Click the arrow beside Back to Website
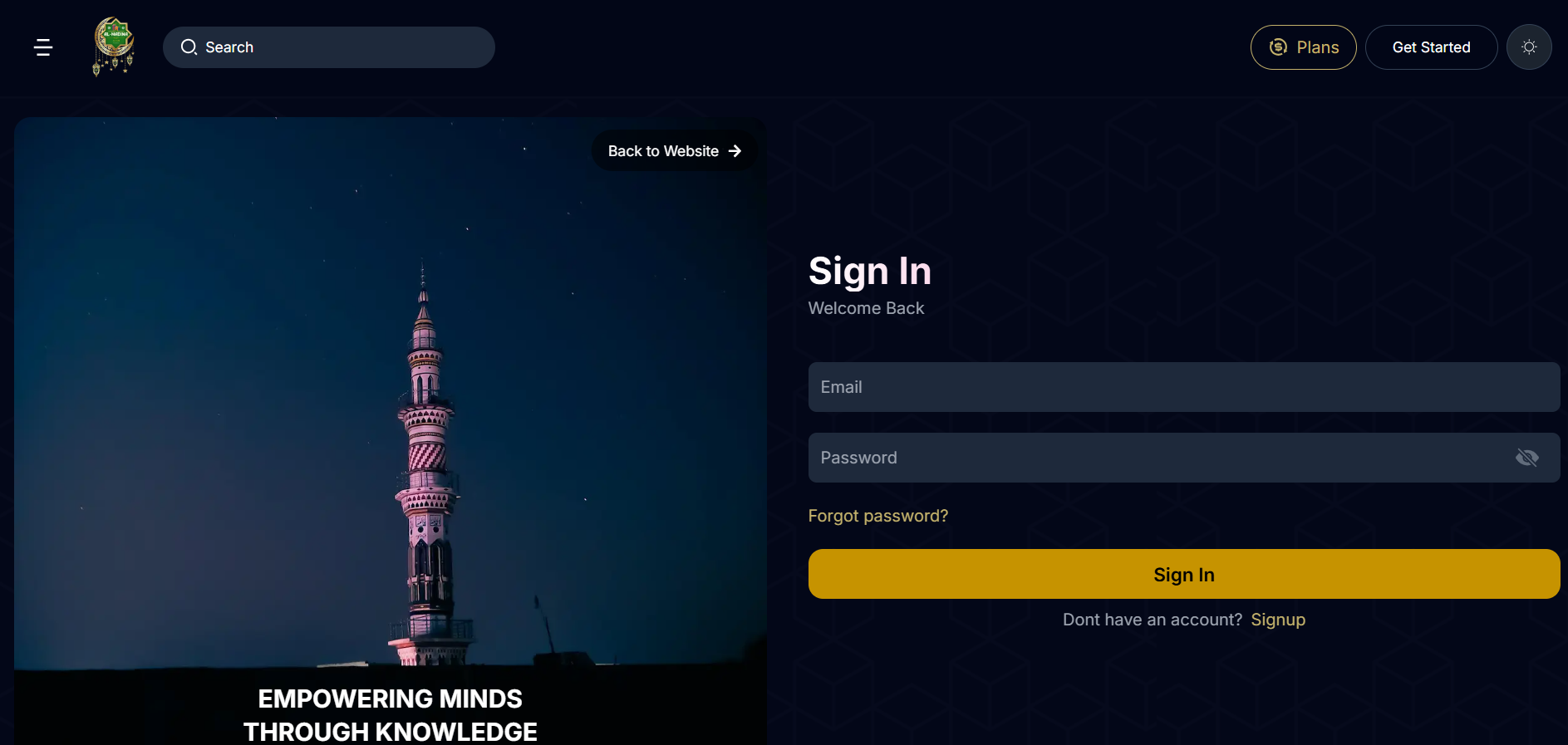The image size is (1568, 745). coord(735,151)
